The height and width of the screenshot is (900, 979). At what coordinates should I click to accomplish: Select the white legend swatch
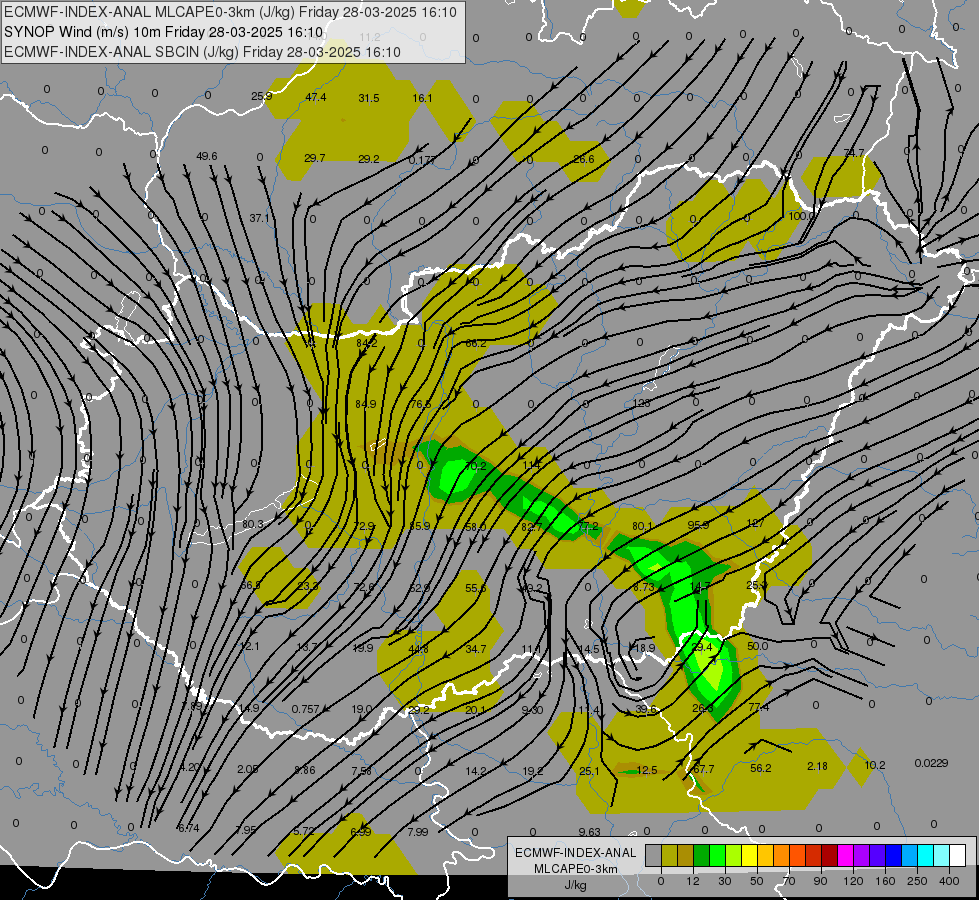tap(958, 855)
